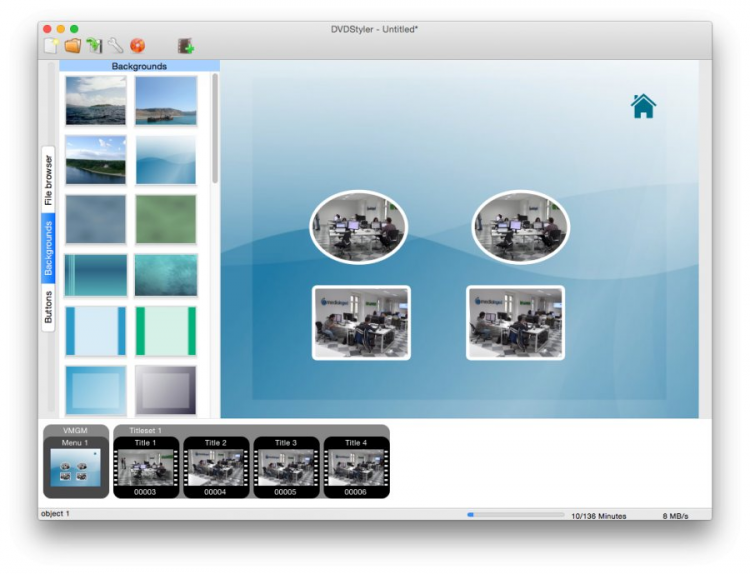The image size is (750, 574).
Task: Click the 10/136 Minutes status text
Action: coord(598,516)
